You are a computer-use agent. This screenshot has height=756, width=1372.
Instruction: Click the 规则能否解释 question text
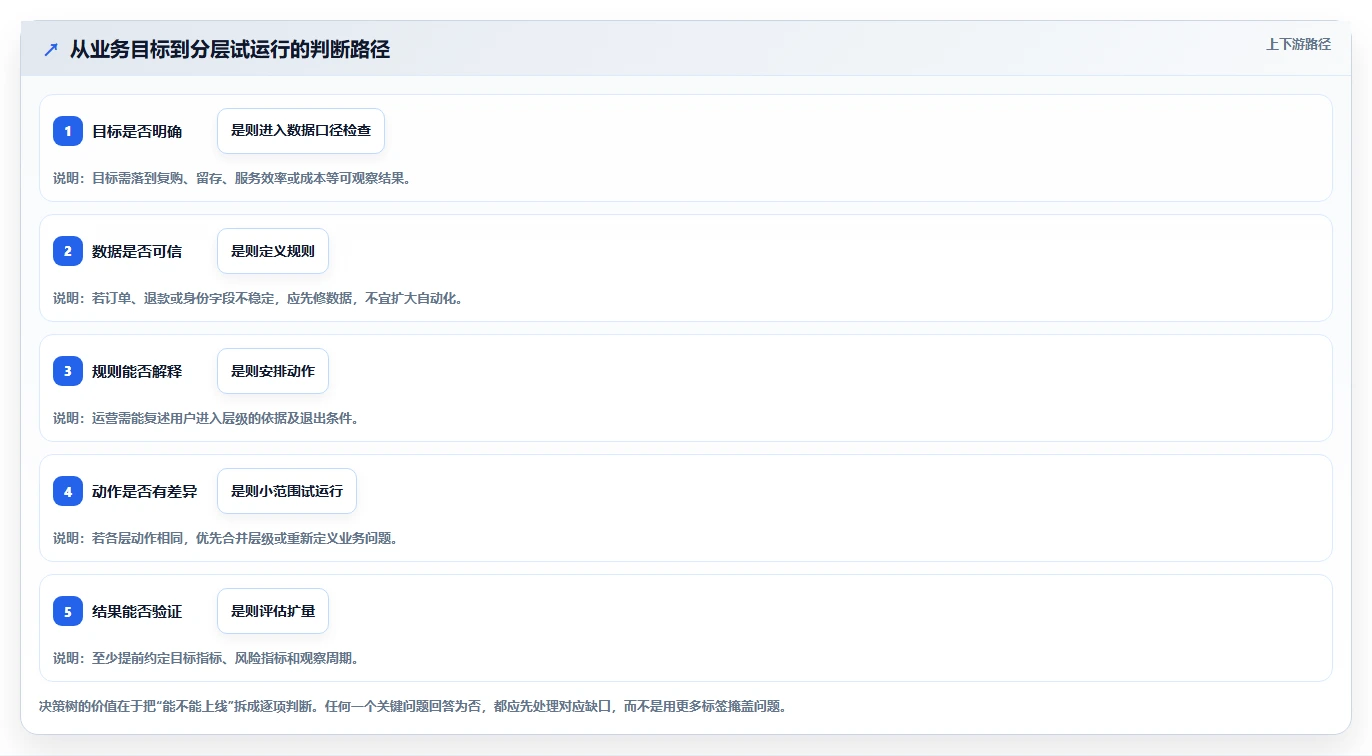coord(137,371)
